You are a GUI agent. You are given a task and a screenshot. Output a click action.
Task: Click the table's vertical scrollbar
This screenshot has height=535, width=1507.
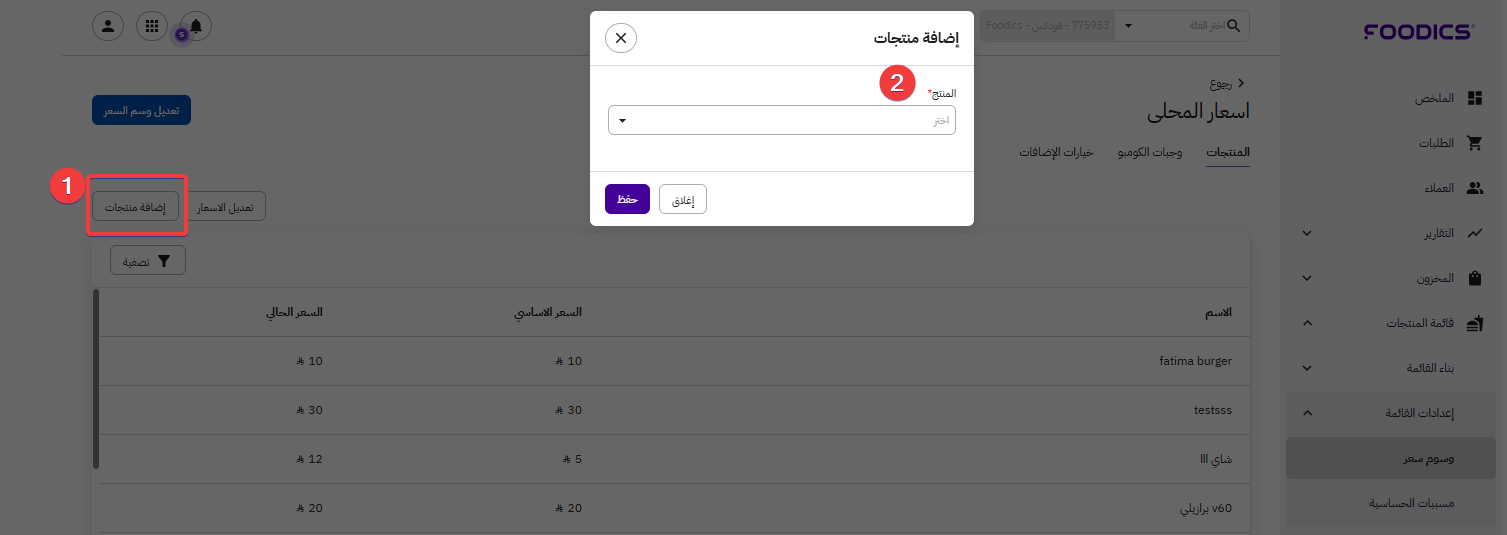click(x=96, y=380)
